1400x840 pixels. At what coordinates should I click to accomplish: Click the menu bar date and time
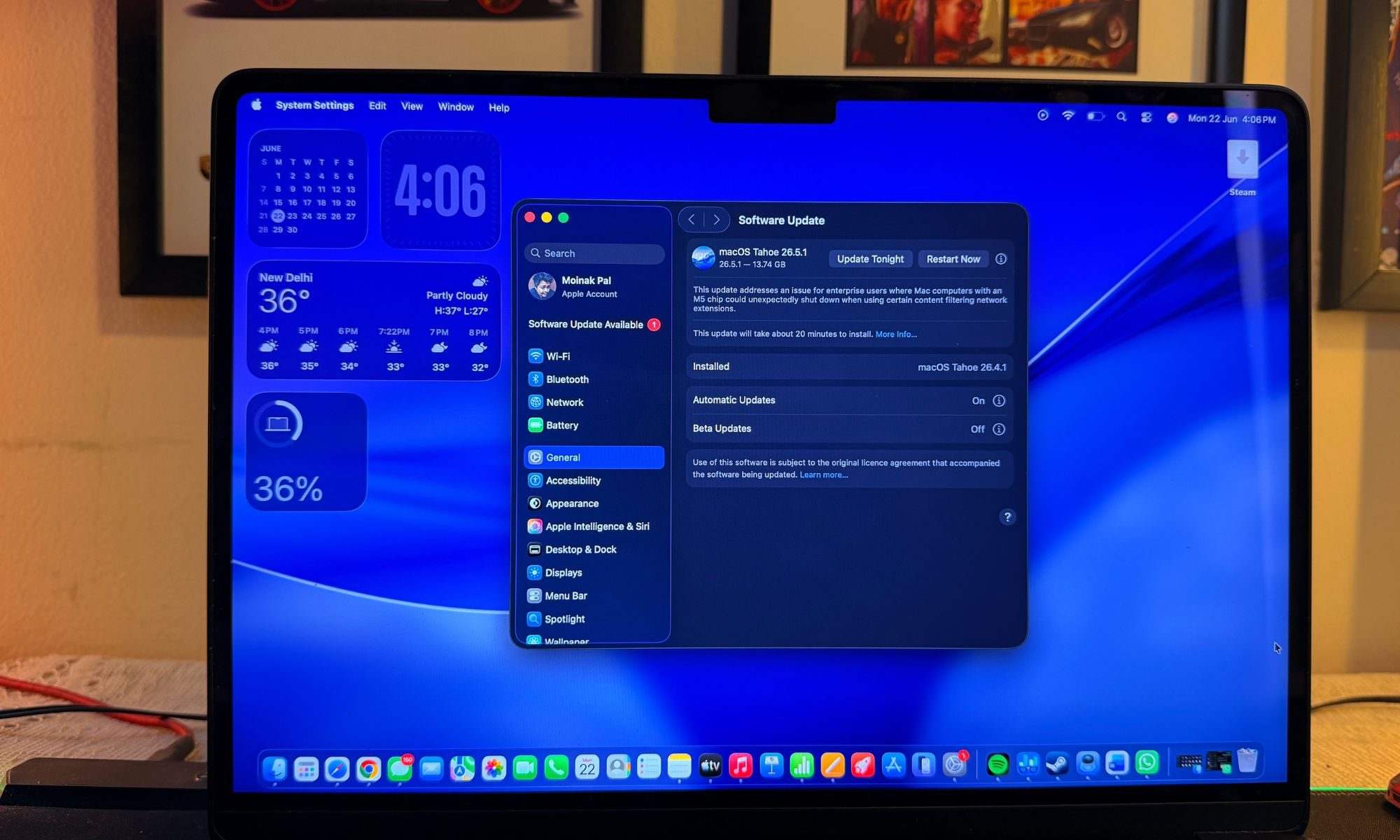1231,119
